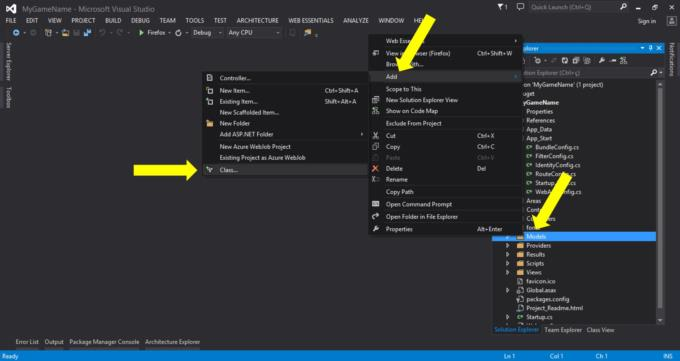Click the Solution Explorer Collapse All icon
This screenshot has height=361, width=680.
tap(575, 61)
